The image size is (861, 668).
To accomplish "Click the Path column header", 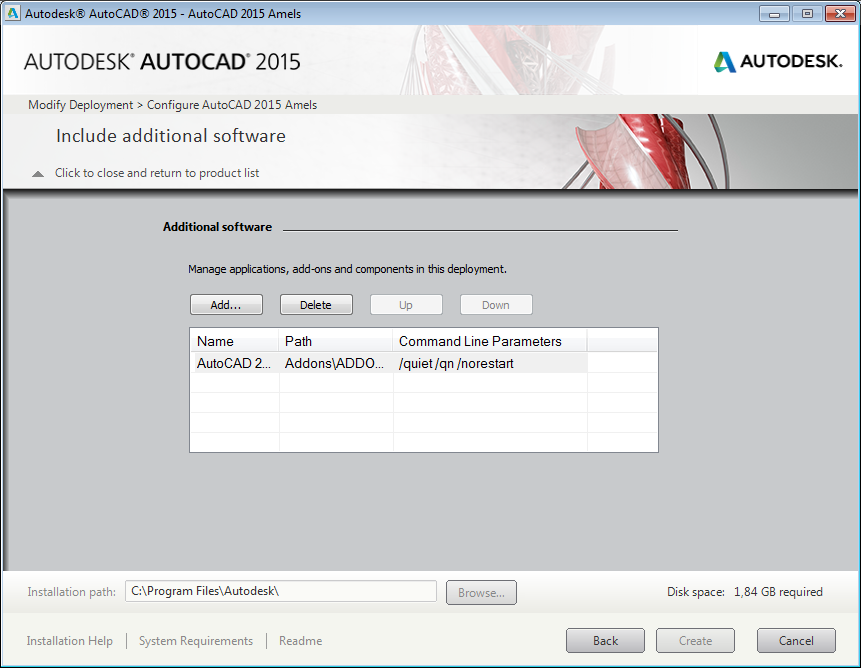I will (336, 341).
